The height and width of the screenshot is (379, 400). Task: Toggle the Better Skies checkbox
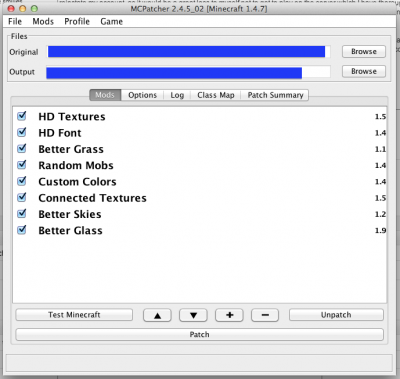pos(22,213)
